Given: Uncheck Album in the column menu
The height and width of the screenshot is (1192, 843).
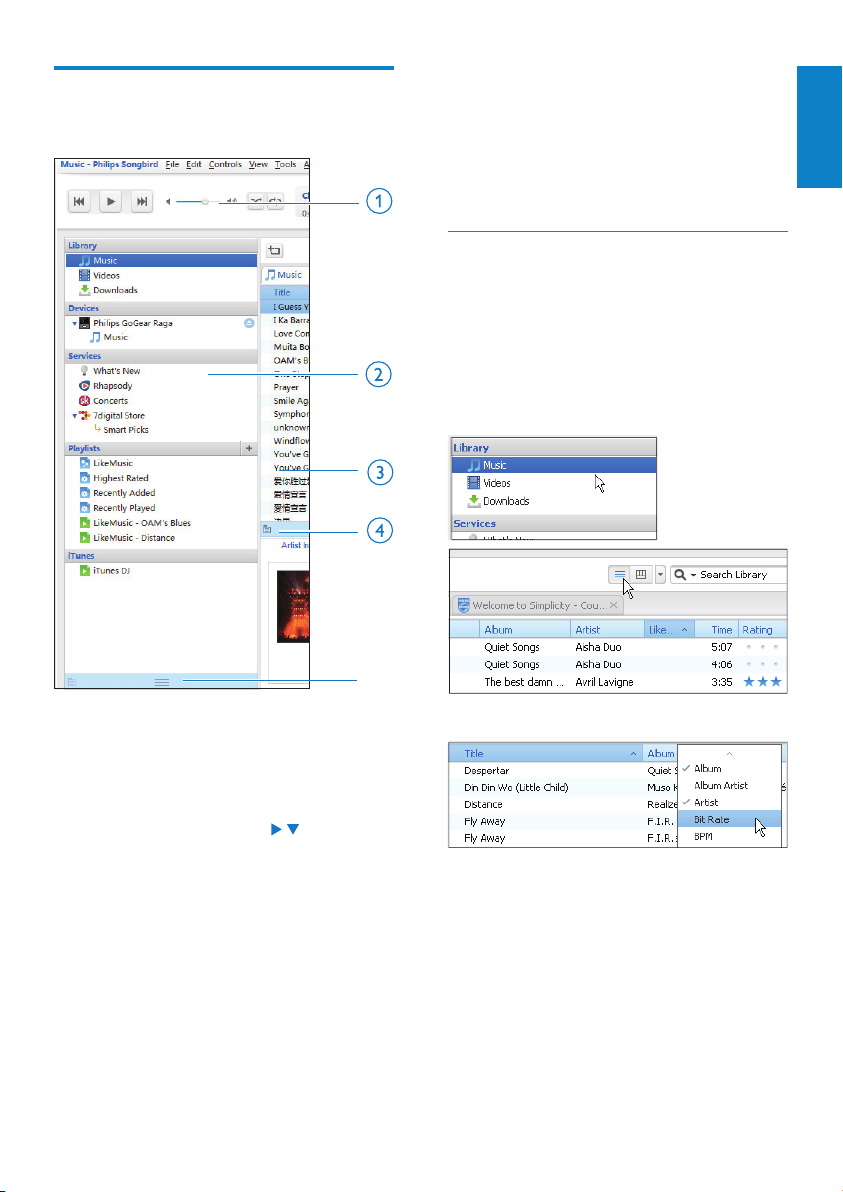Looking at the screenshot, I should 729,769.
